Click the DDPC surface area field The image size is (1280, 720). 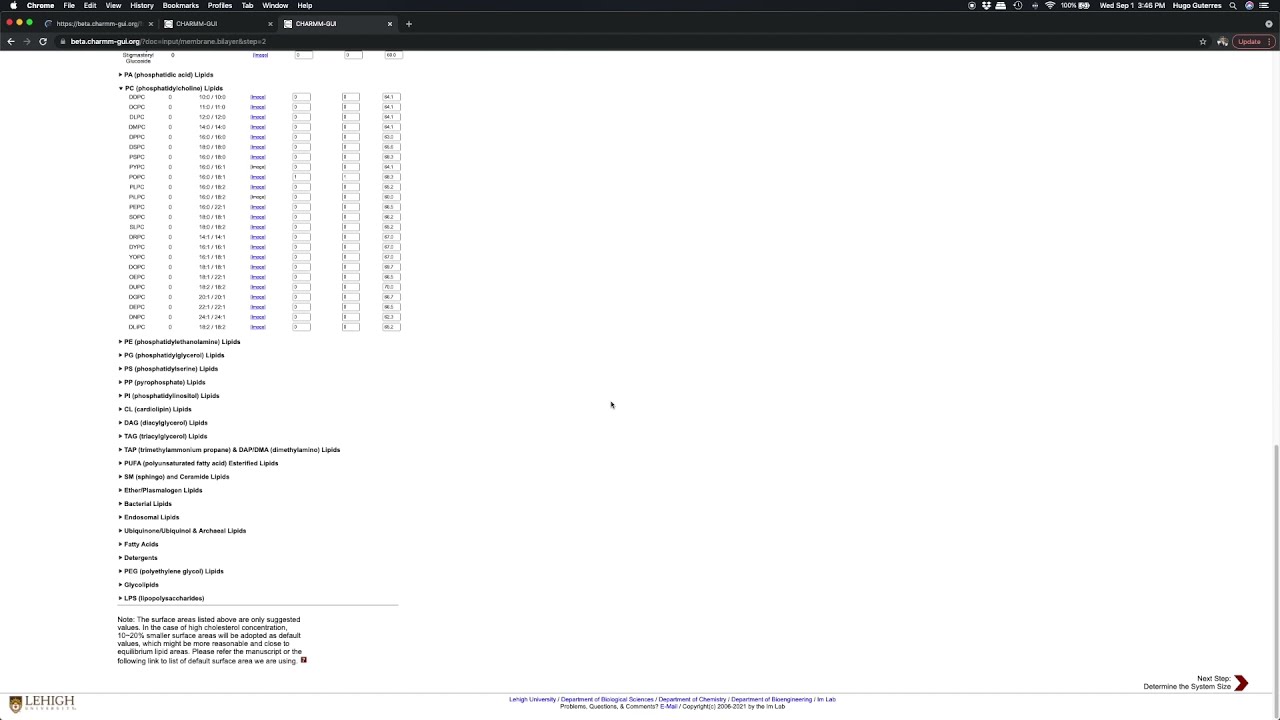point(391,97)
